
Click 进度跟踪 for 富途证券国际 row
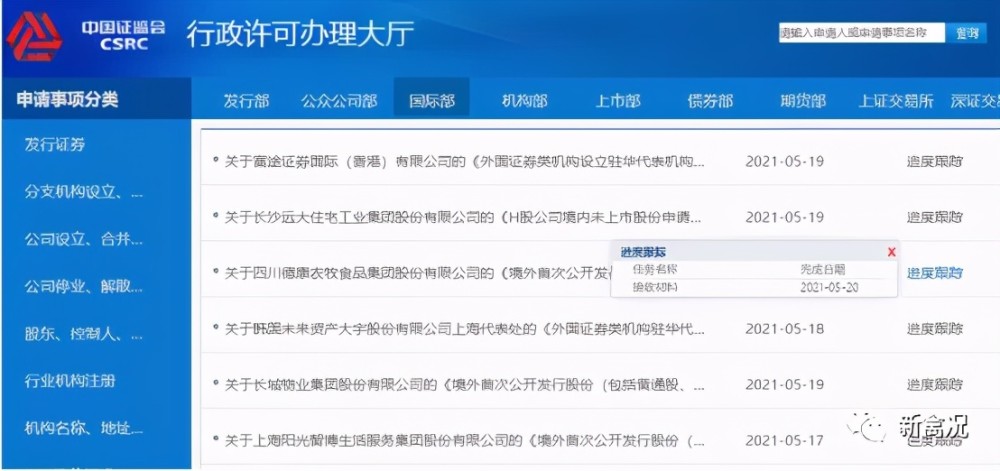(x=934, y=162)
